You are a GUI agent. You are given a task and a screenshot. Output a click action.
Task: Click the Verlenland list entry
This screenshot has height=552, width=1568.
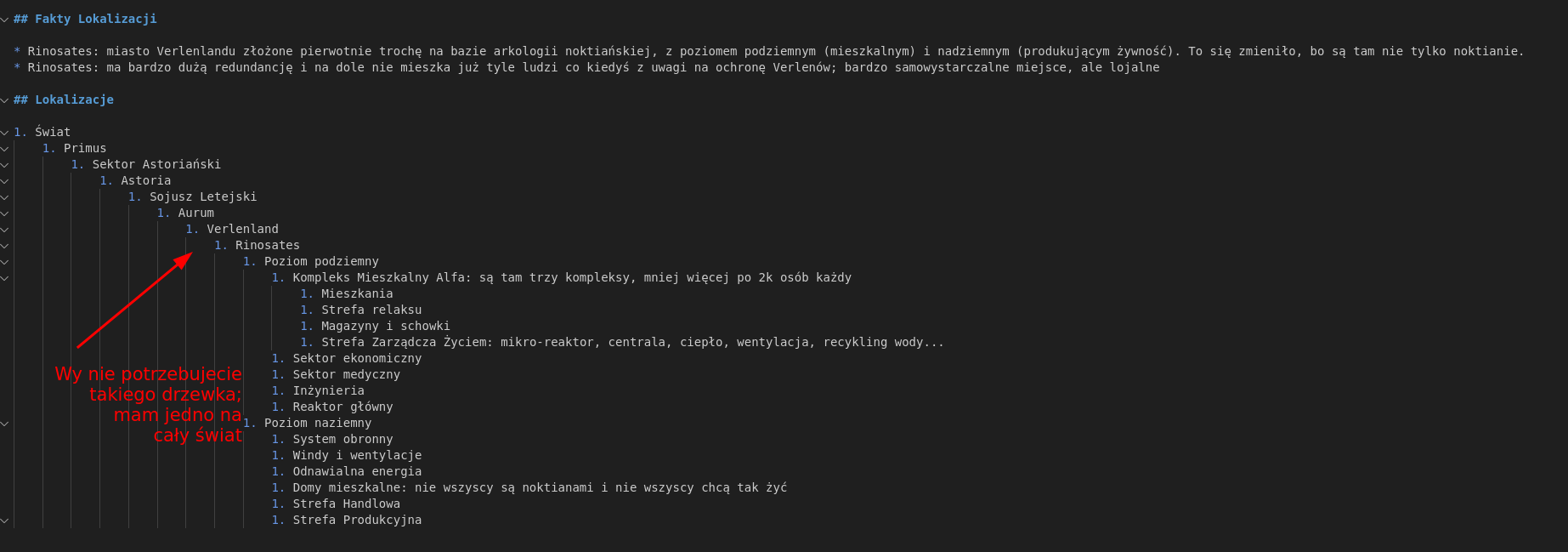click(242, 229)
